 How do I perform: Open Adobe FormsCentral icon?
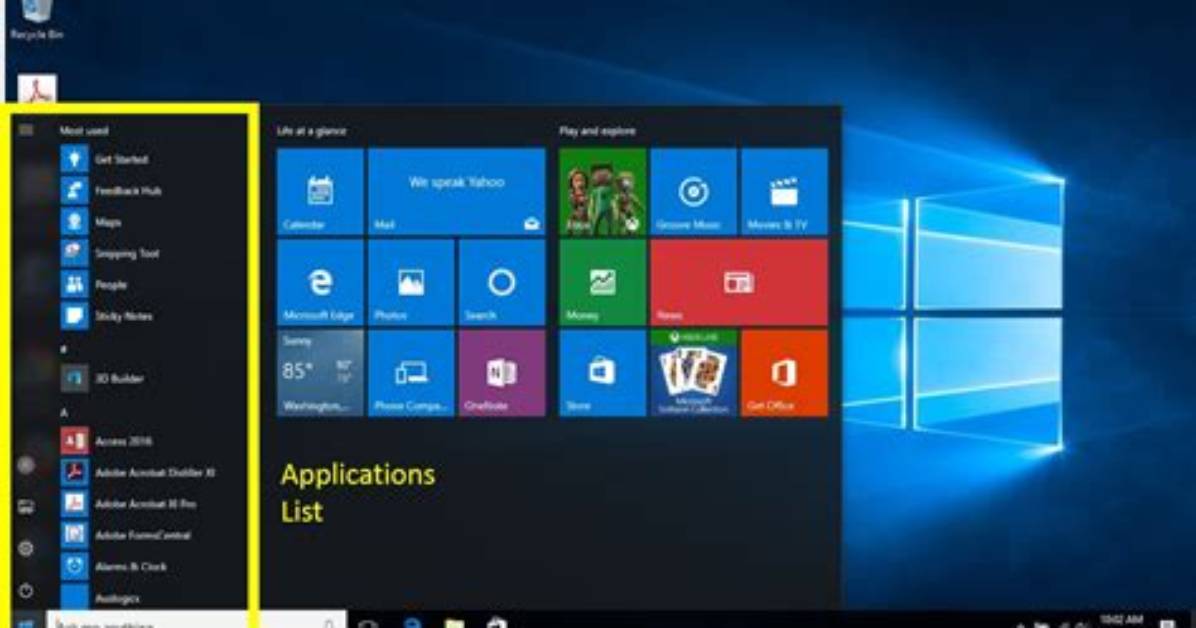(x=75, y=535)
